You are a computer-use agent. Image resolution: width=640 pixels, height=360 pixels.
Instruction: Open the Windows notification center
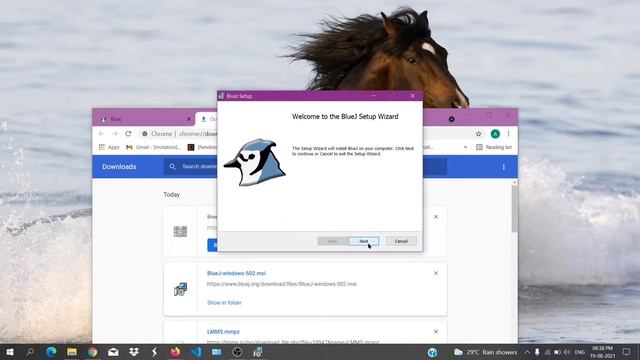pos(626,352)
